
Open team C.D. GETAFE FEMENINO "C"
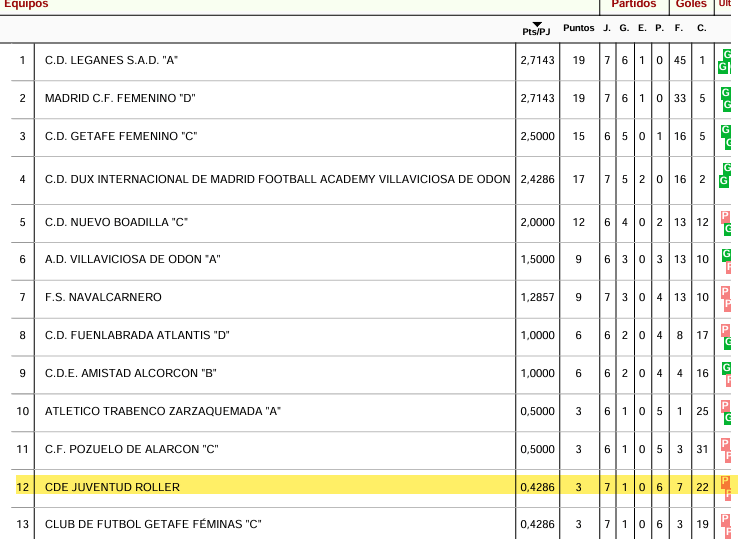point(121,137)
